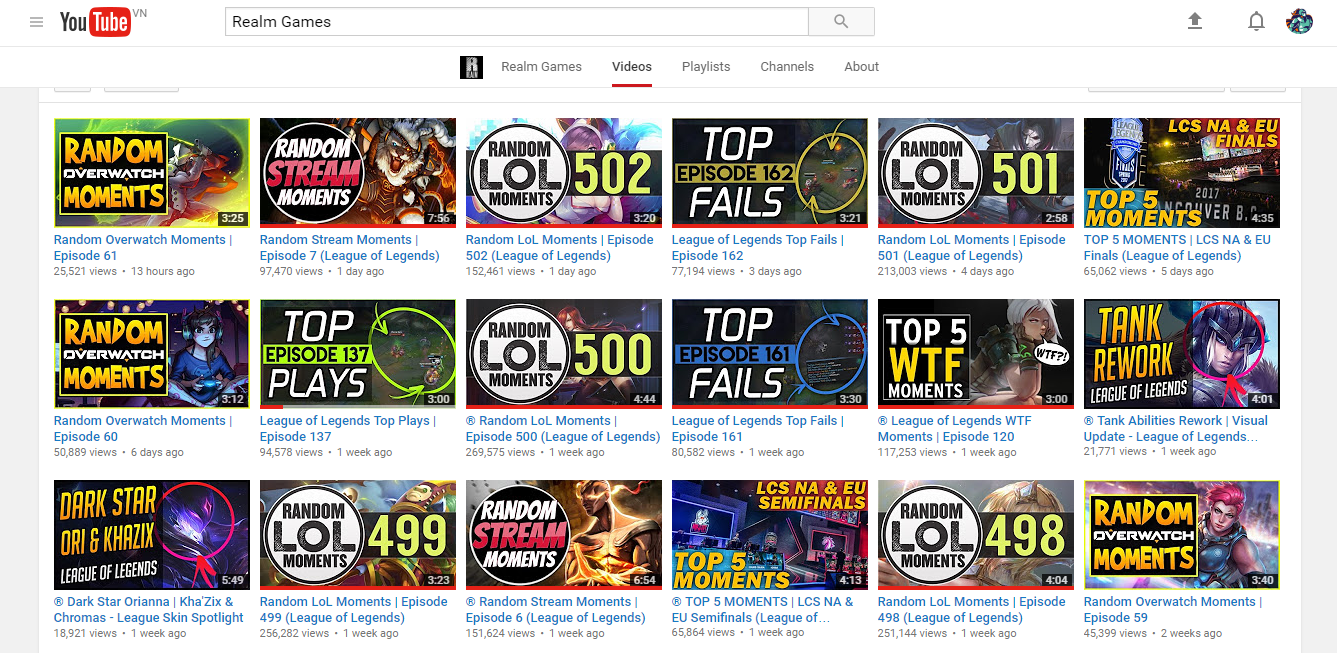Image resolution: width=1341 pixels, height=655 pixels.
Task: Open the Channels tab
Action: 787,67
